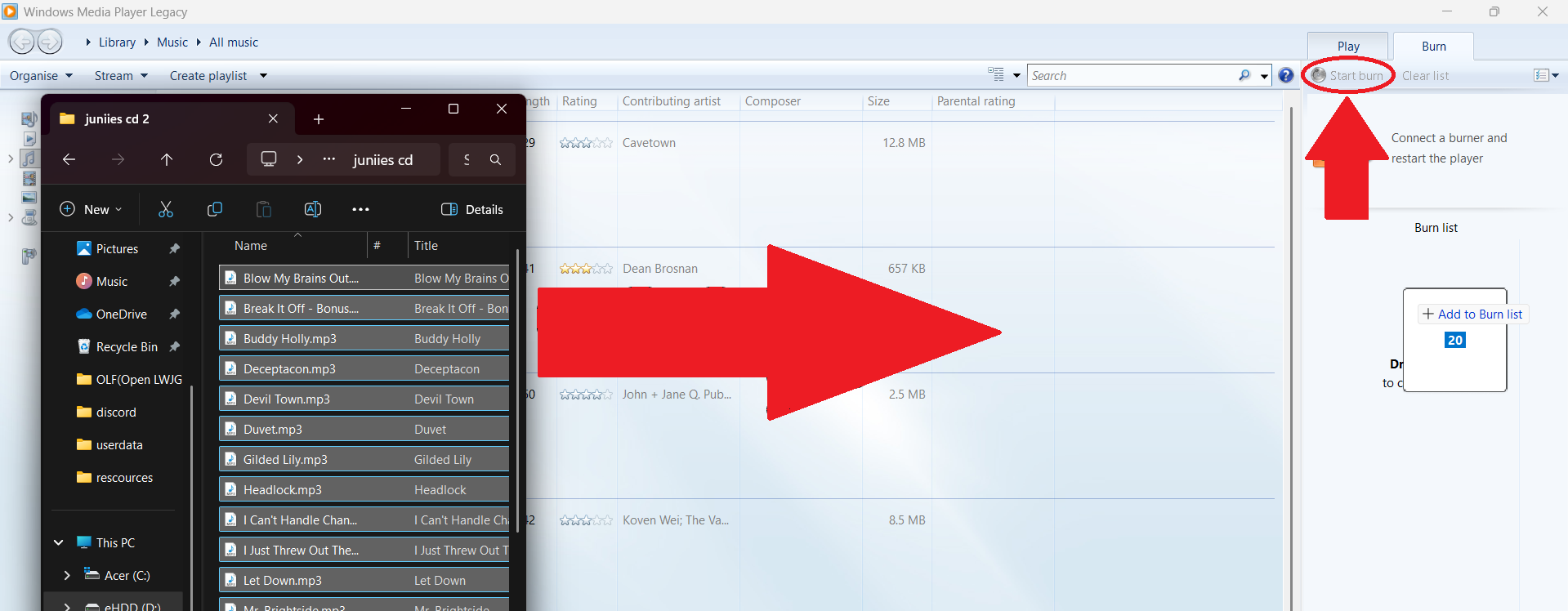Click the Help question mark icon
Screen dimensions: 1568x611
(1286, 75)
